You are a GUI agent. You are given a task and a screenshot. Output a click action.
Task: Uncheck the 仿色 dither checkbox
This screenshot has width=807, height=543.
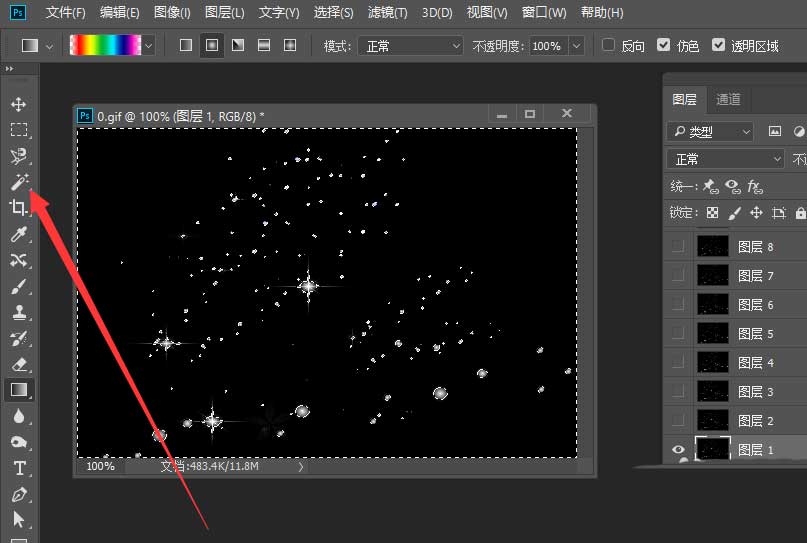click(663, 45)
